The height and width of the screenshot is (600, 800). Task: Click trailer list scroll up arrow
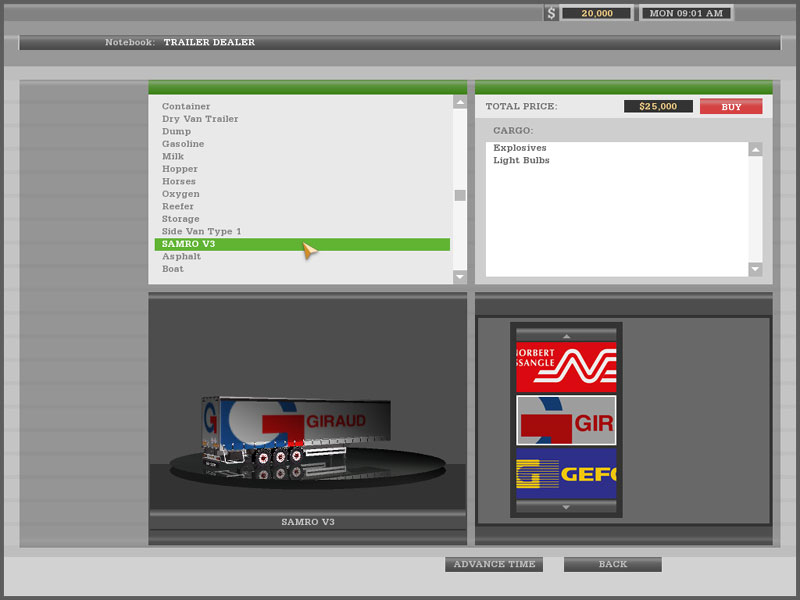pos(460,102)
